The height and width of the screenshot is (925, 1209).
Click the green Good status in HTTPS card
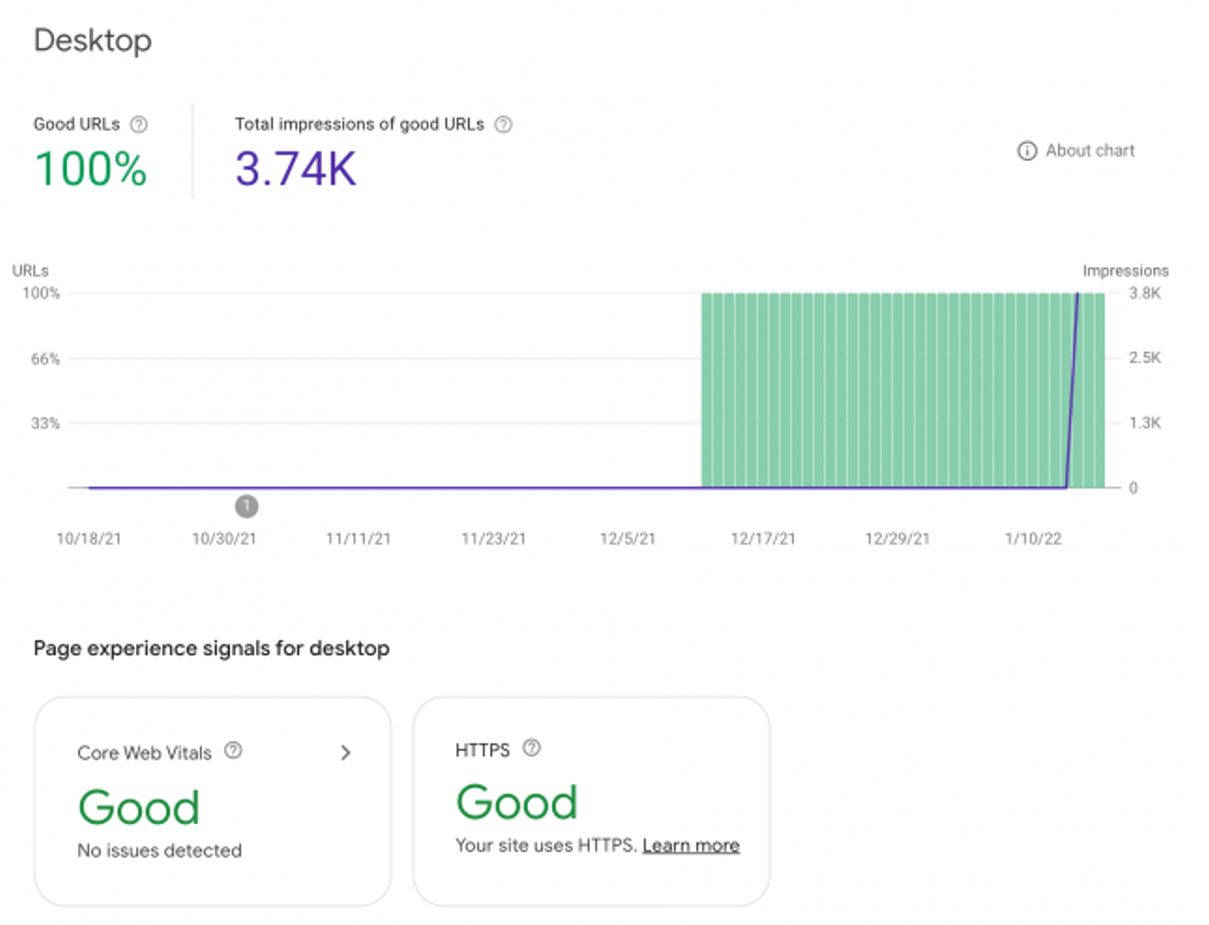(517, 803)
